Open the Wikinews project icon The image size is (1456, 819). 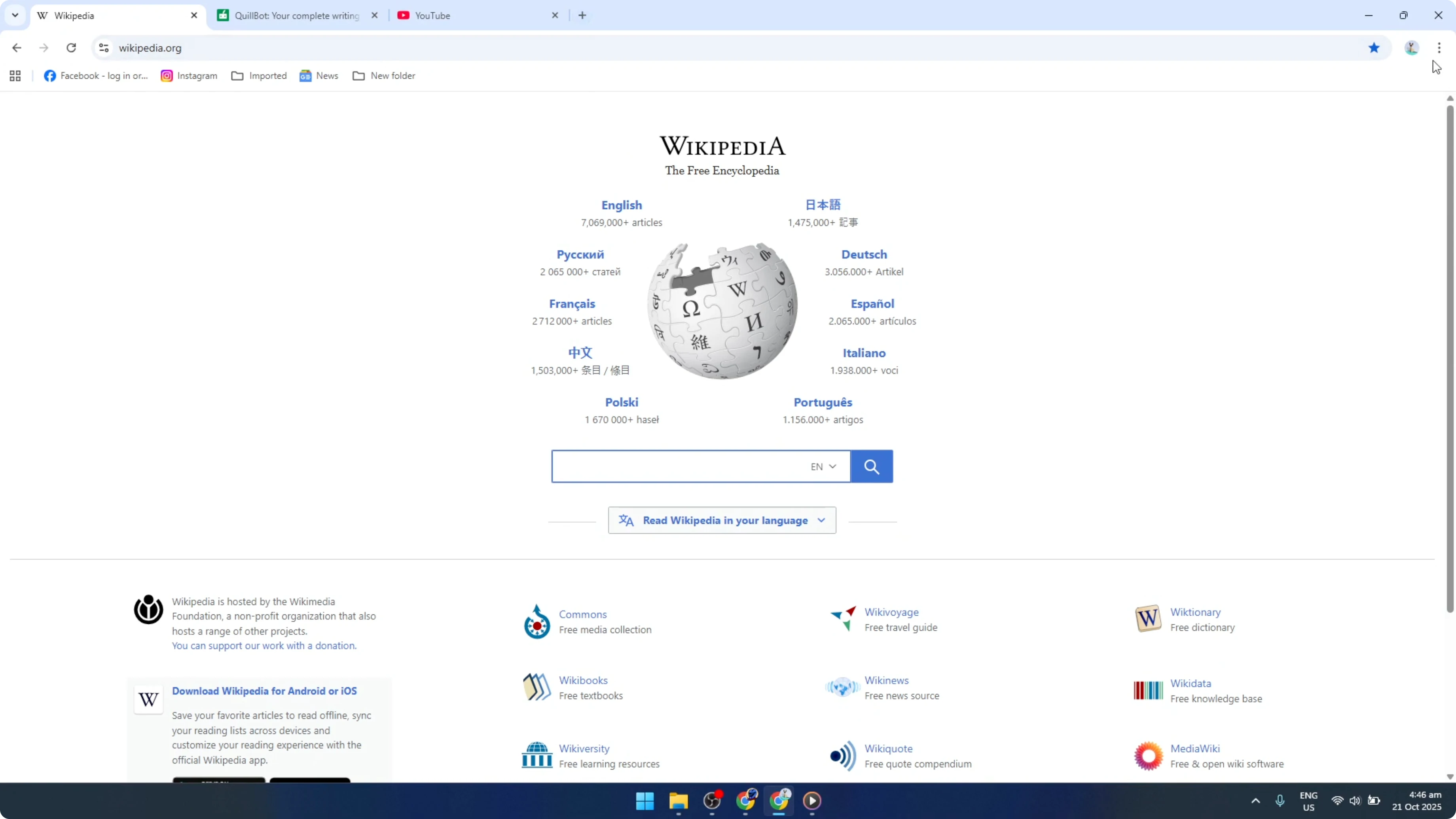point(842,687)
